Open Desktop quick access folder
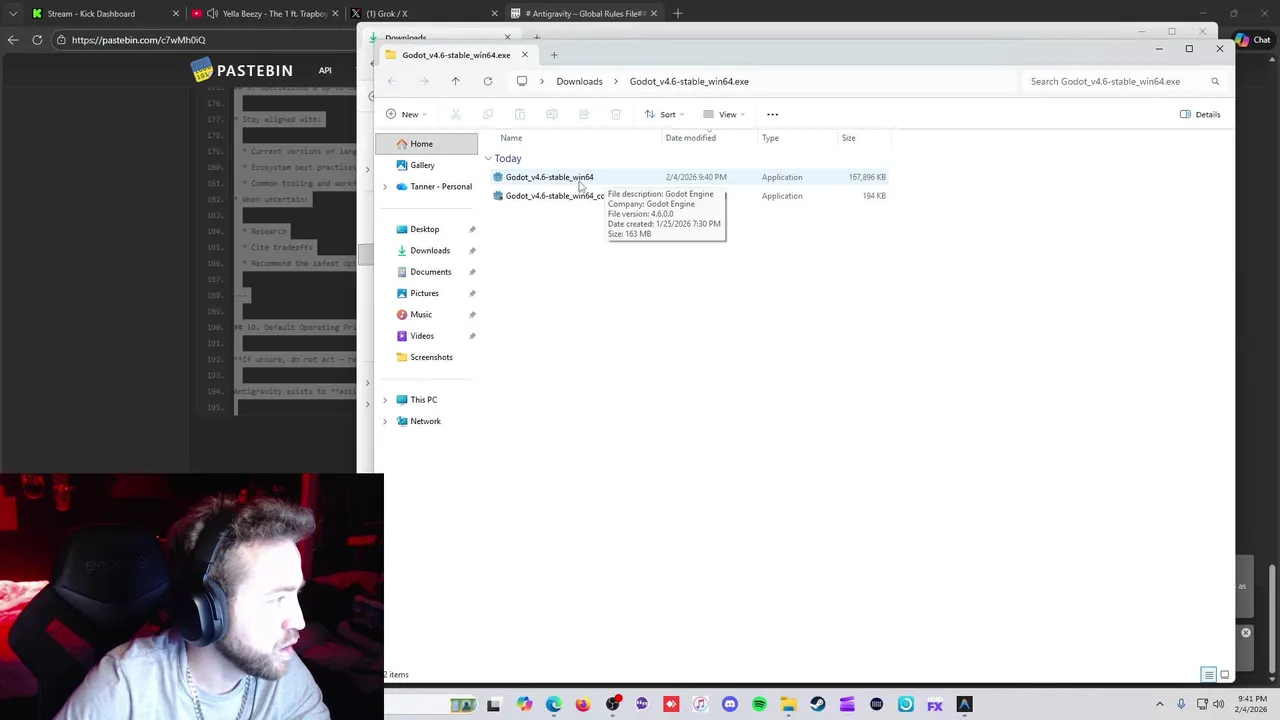Screen dimensions: 1280x720 coord(427,229)
